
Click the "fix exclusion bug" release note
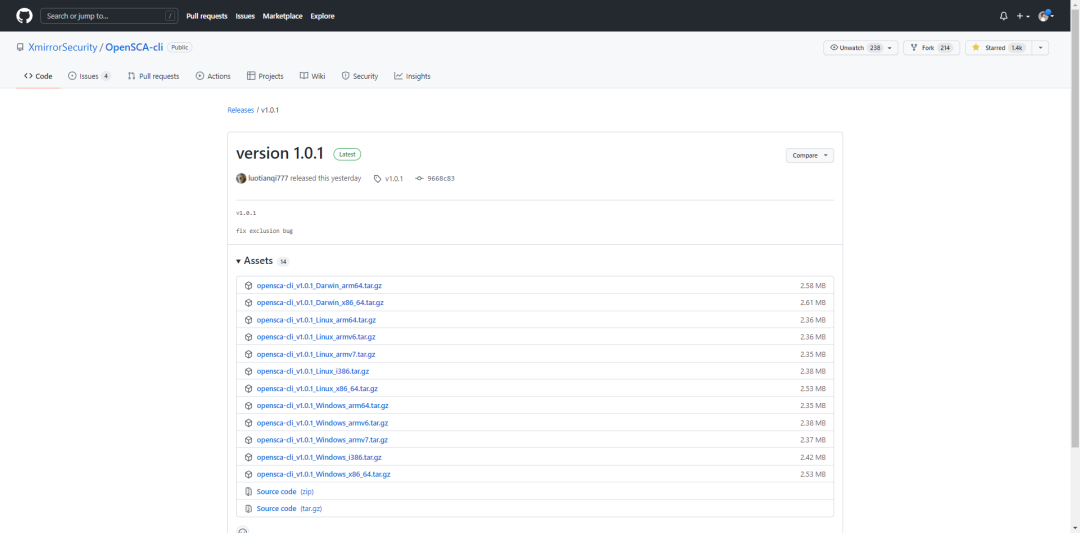pos(264,231)
